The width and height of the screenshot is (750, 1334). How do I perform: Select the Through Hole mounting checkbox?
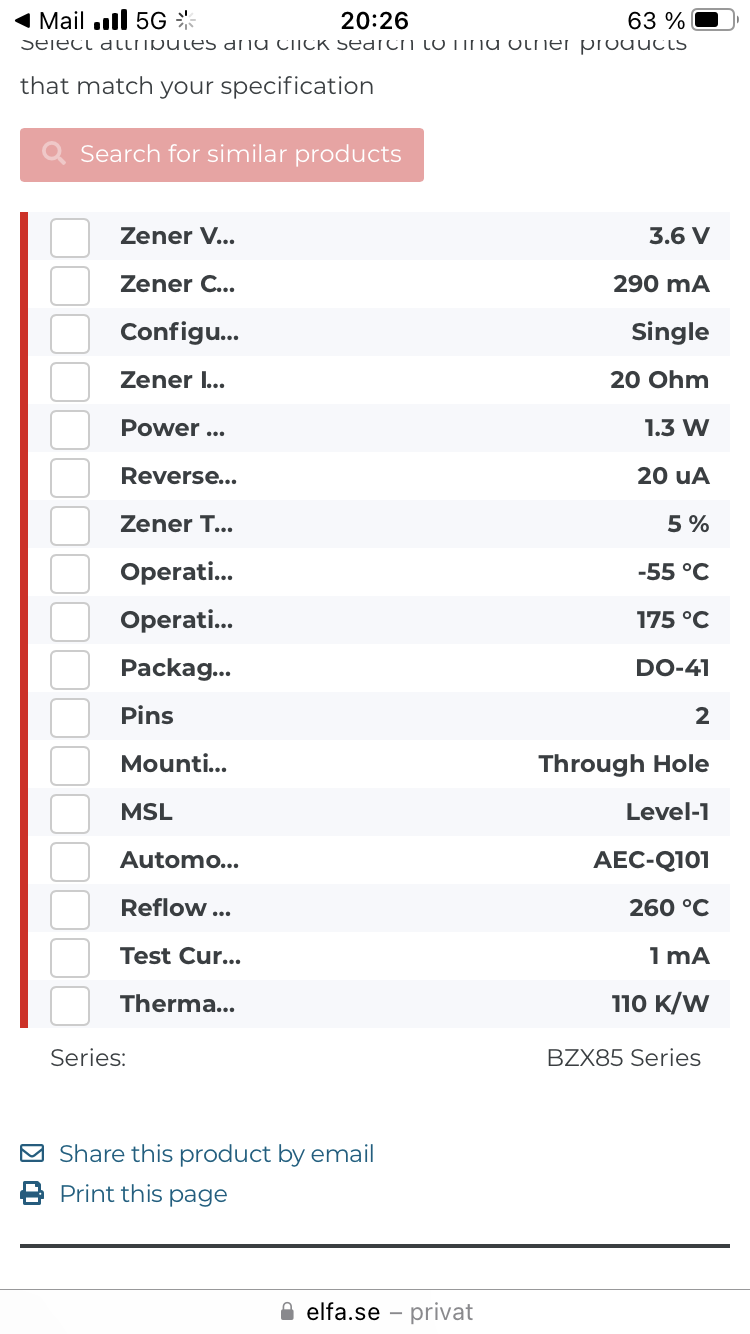tap(69, 765)
